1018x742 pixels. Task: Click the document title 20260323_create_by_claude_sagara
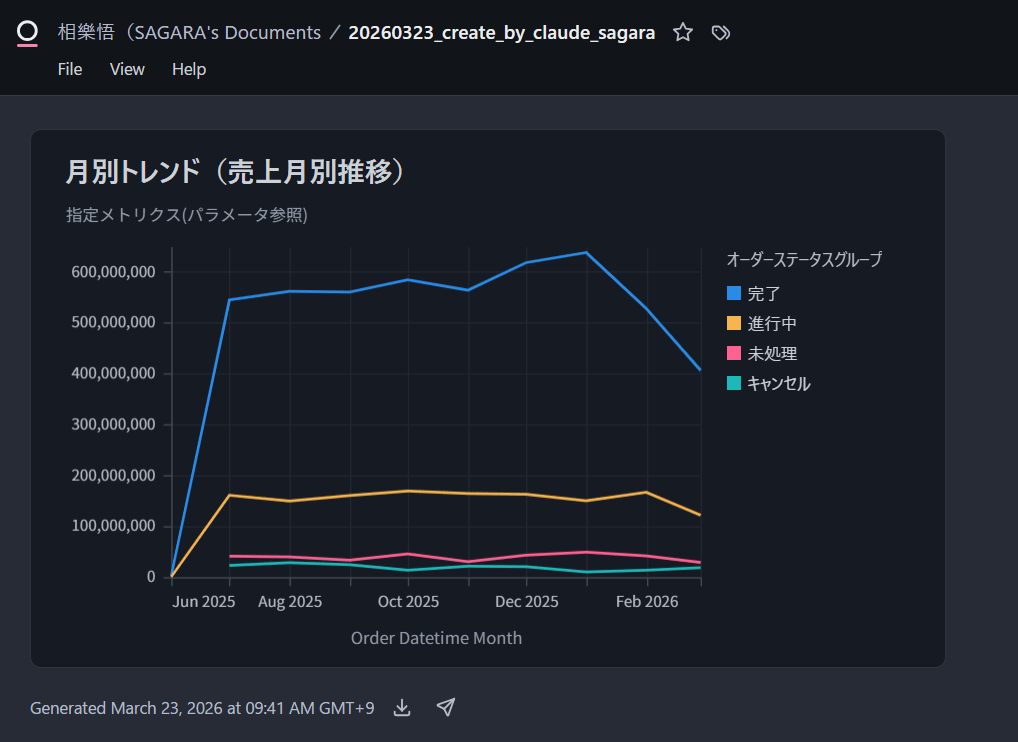pos(501,32)
